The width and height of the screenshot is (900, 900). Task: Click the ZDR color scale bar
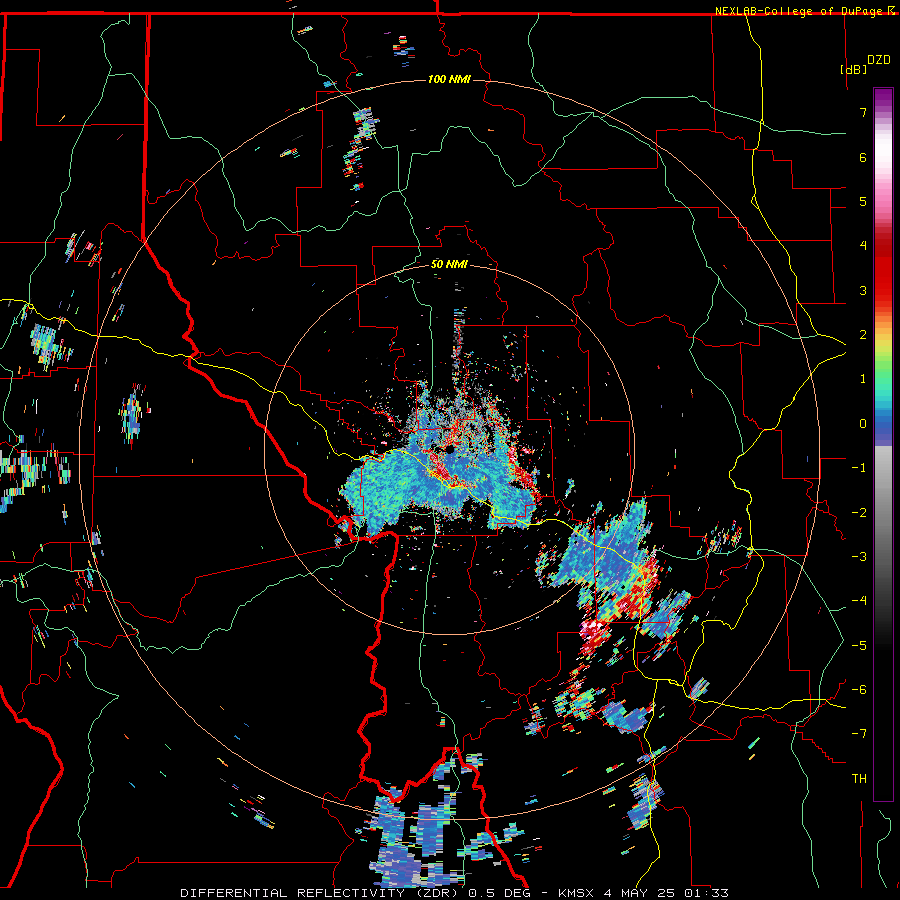coord(883,444)
